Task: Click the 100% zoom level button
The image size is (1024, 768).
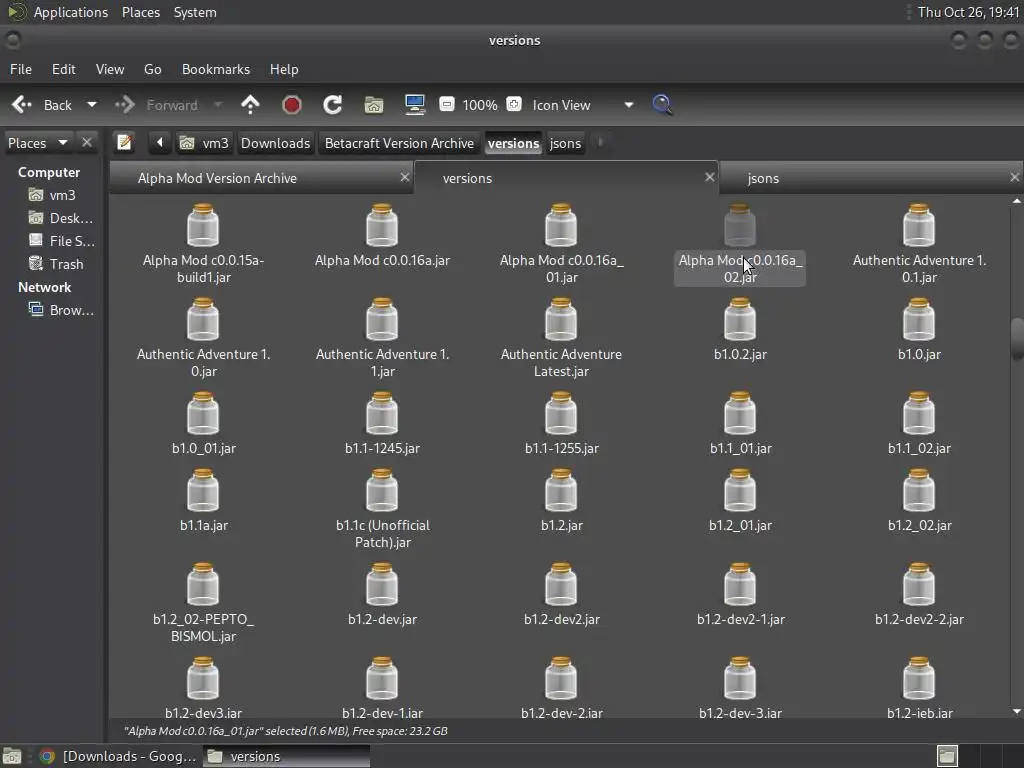Action: coord(480,105)
